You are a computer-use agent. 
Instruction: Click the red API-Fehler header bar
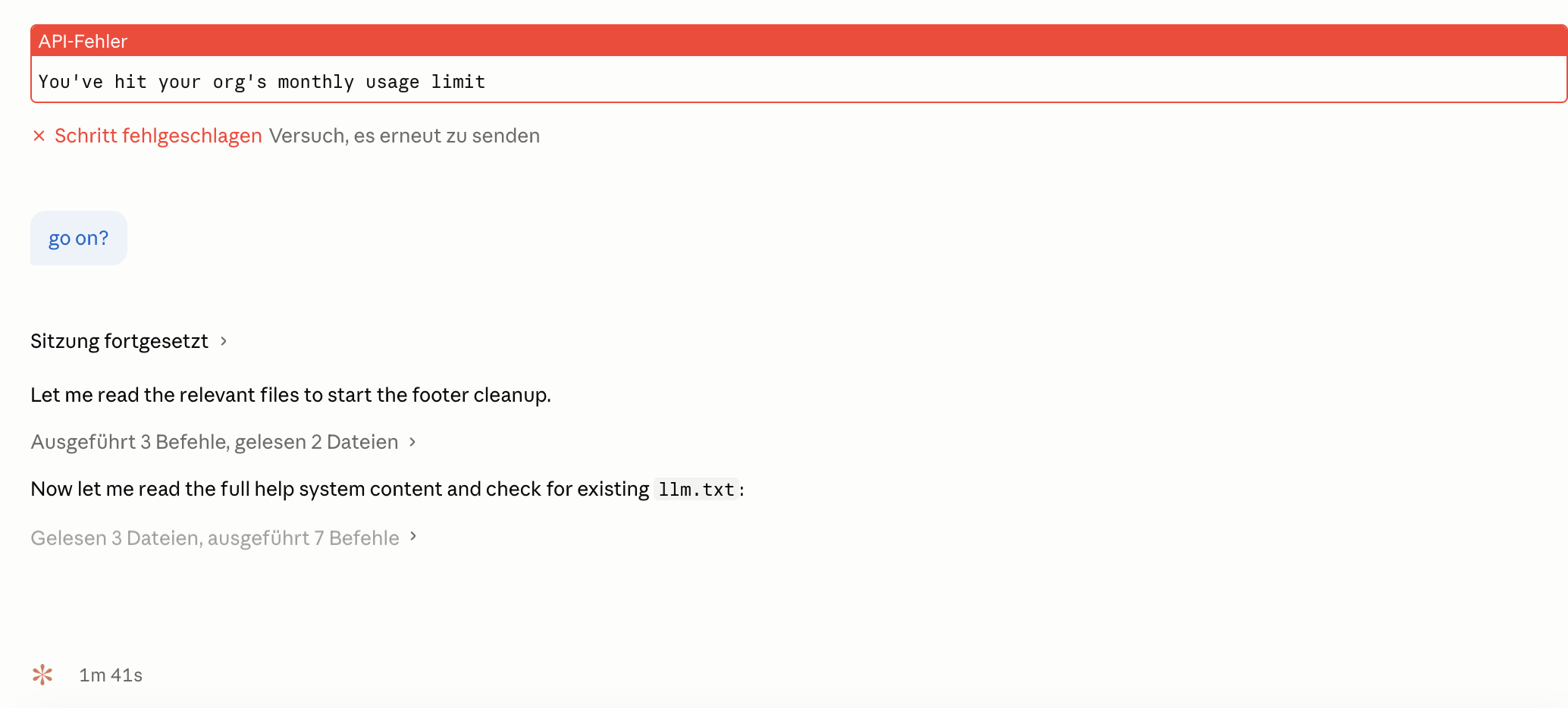(x=798, y=41)
